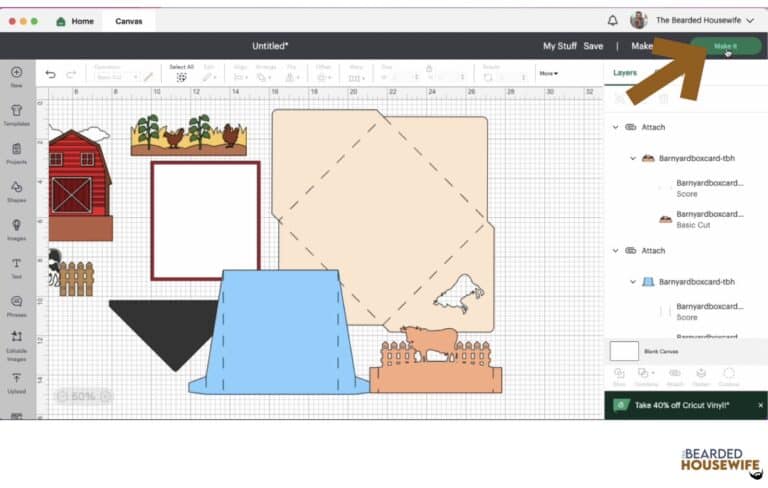Click the New project icon in the sidebar

[x=17, y=76]
